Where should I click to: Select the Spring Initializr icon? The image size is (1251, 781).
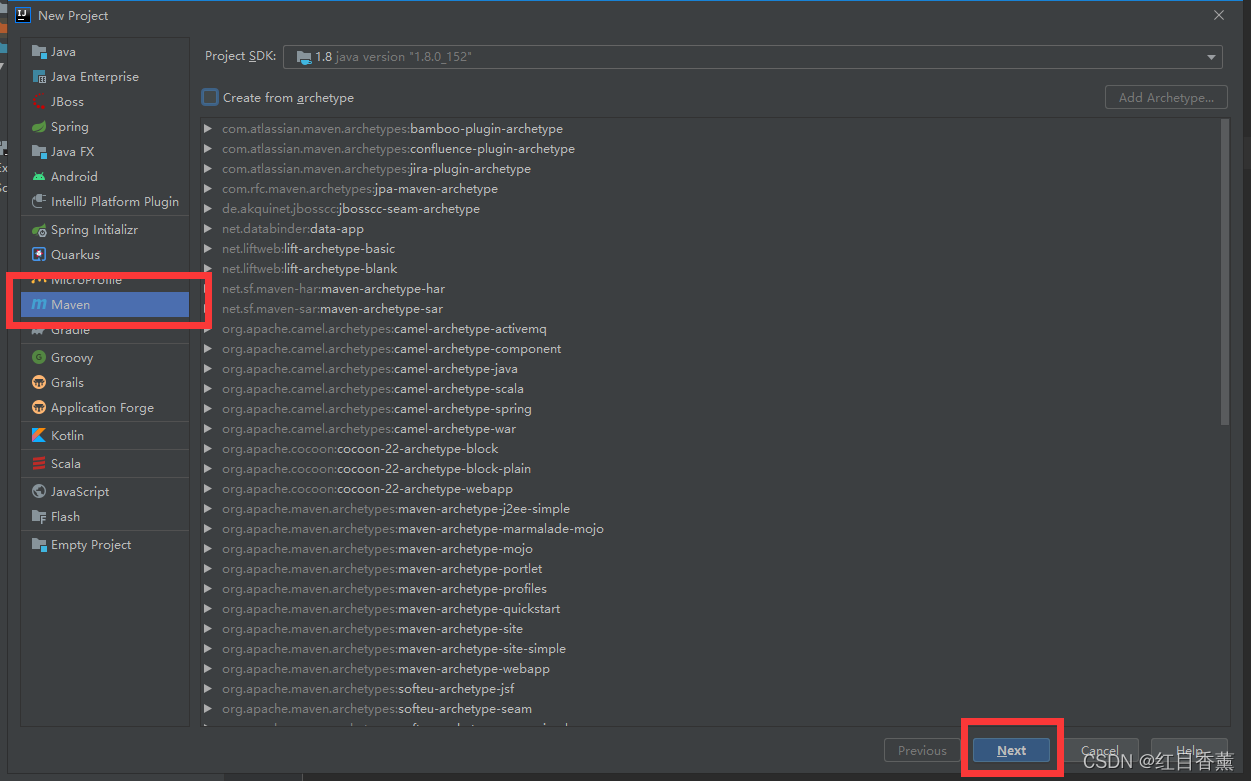(39, 230)
